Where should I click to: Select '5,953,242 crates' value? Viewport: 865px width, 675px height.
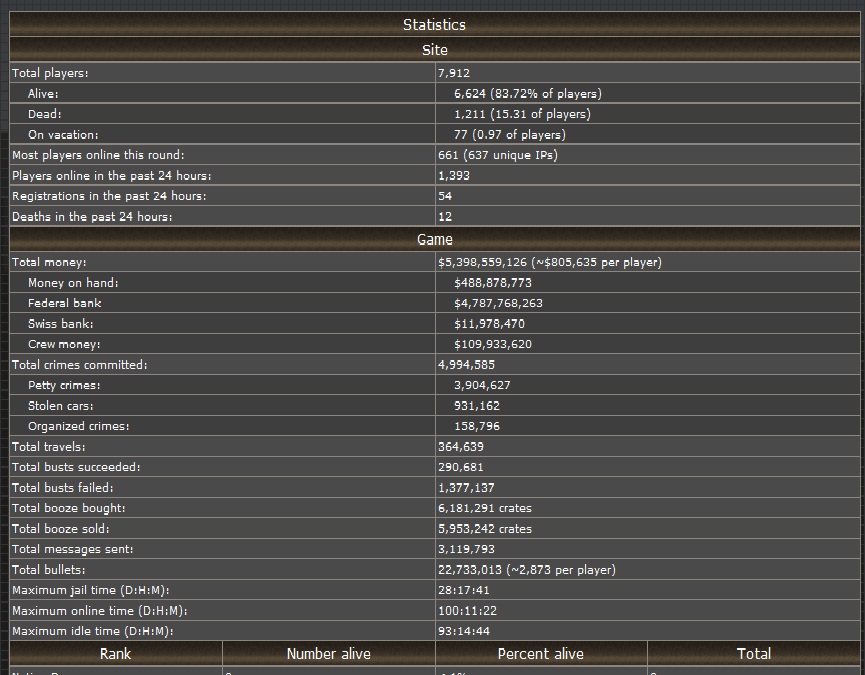(485, 529)
